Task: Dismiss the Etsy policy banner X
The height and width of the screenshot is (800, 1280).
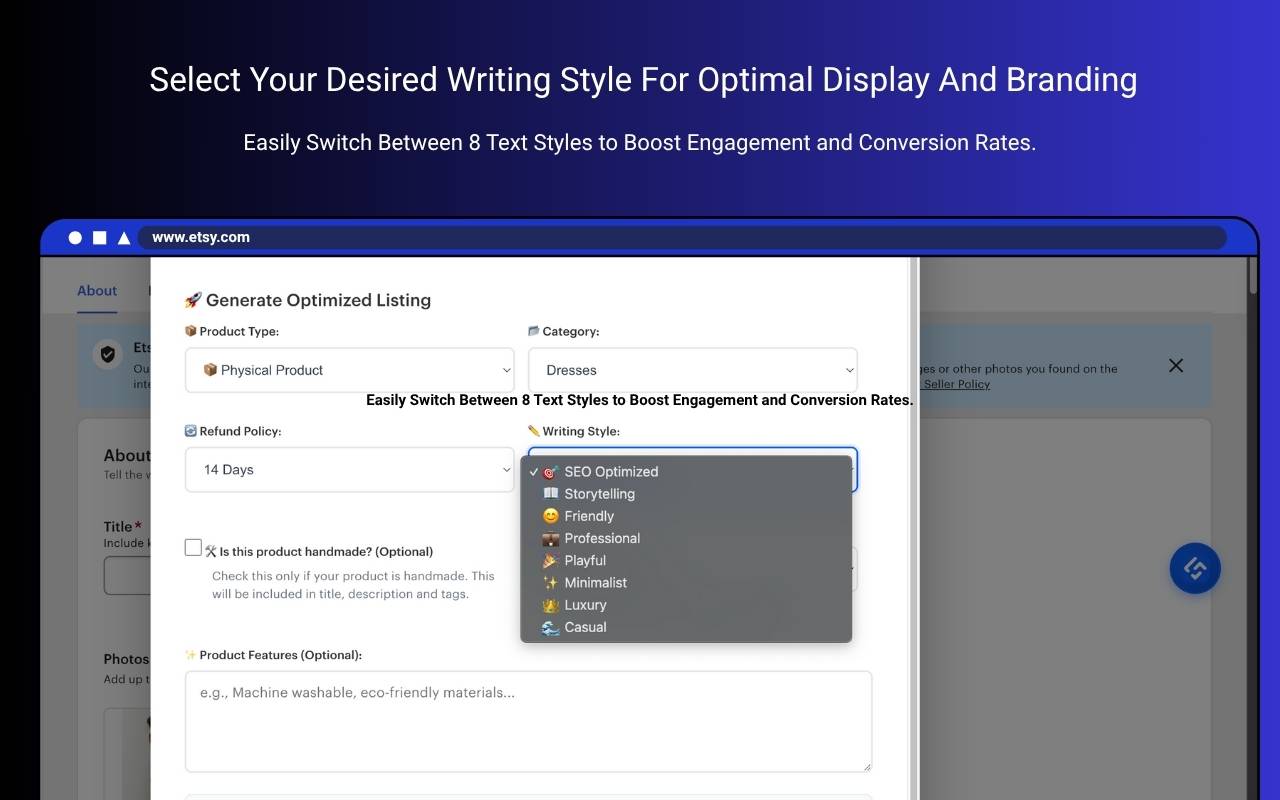Action: [x=1176, y=366]
